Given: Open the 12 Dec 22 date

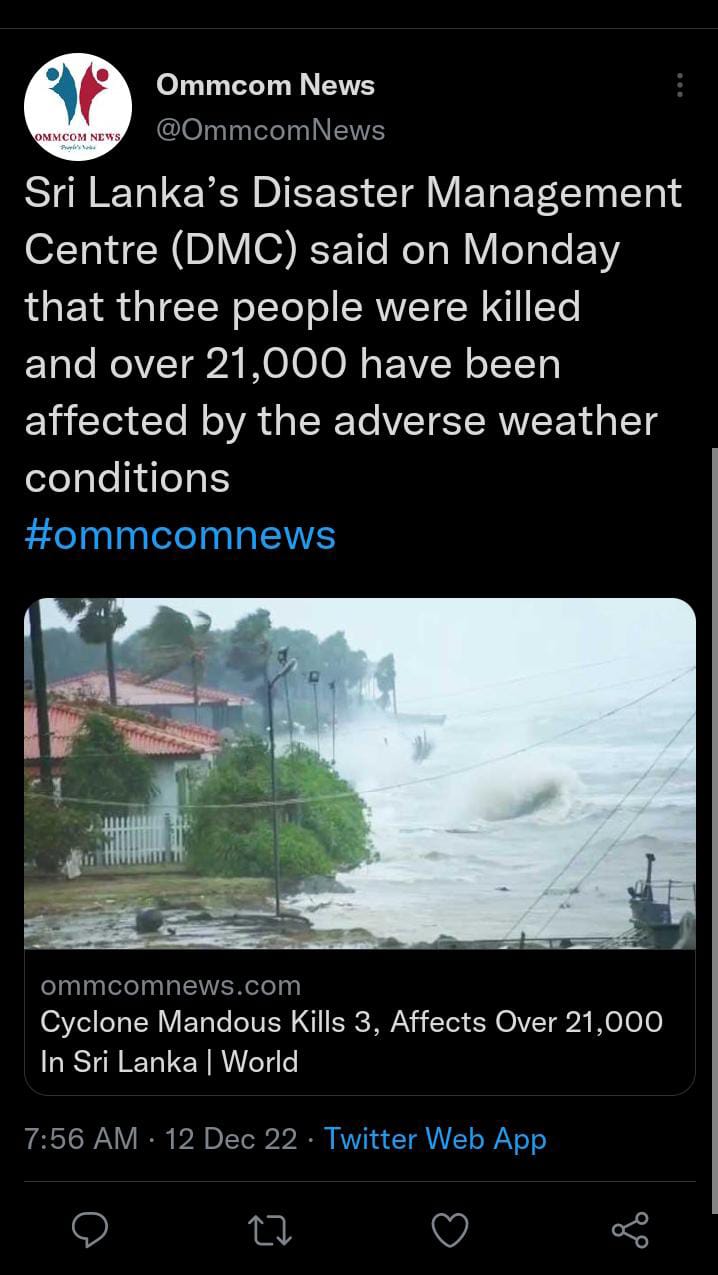Looking at the screenshot, I should coord(231,1139).
